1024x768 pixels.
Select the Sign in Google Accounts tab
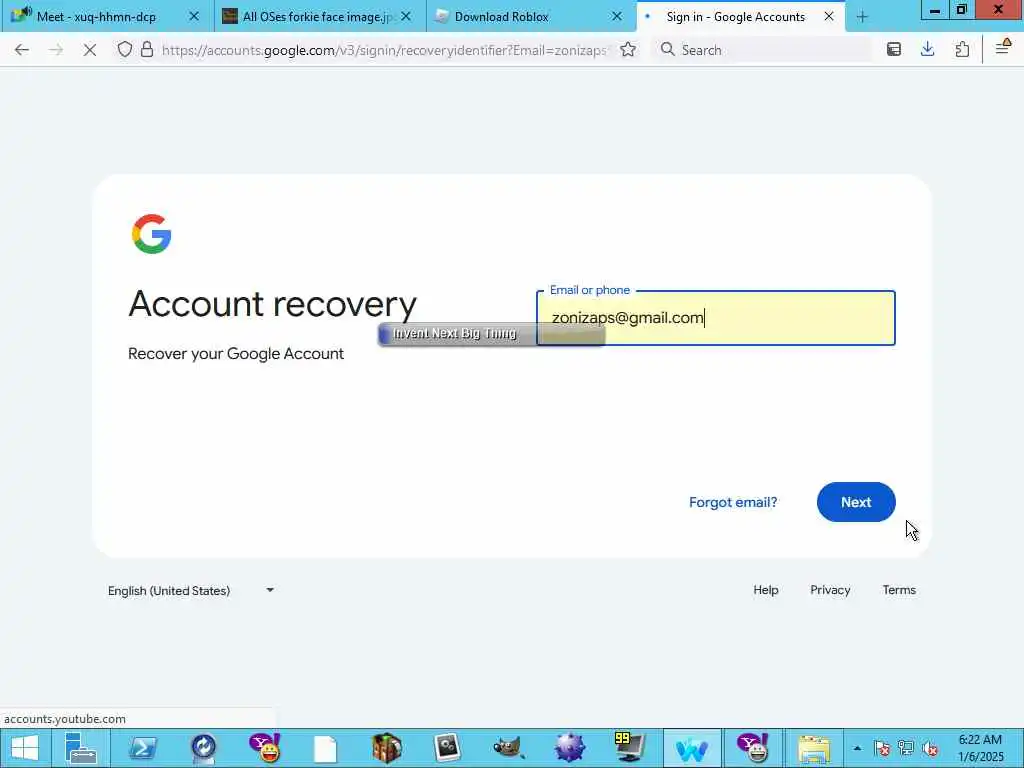[735, 16]
